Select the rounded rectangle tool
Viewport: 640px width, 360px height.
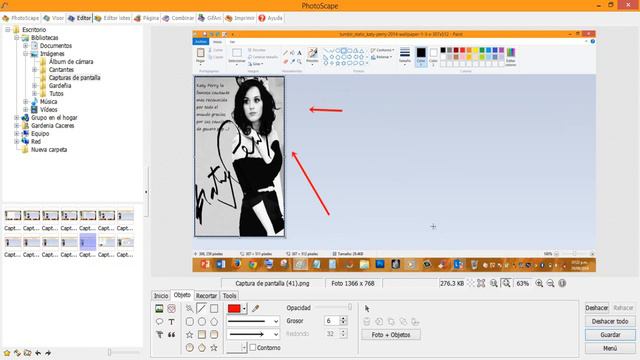click(x=189, y=322)
